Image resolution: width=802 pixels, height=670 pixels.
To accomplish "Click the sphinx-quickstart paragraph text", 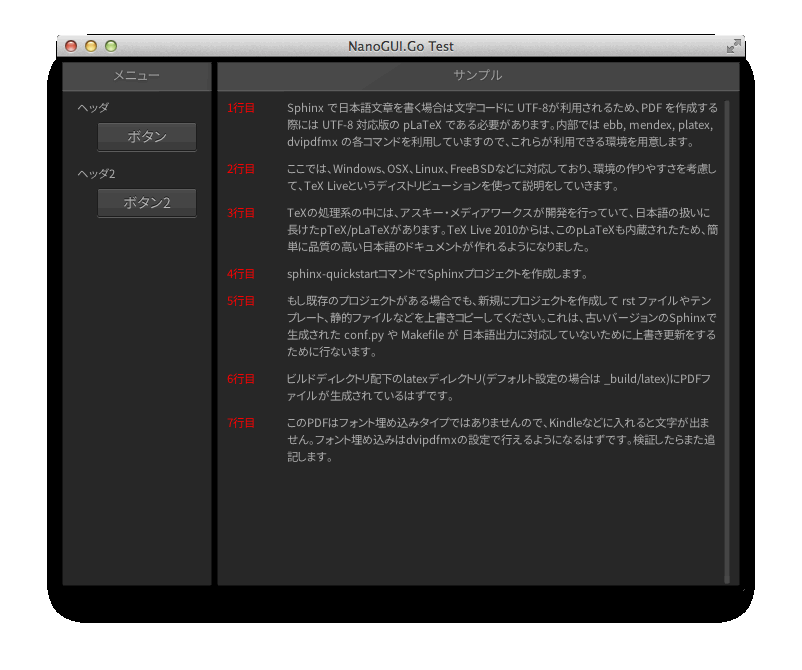I will (437, 274).
